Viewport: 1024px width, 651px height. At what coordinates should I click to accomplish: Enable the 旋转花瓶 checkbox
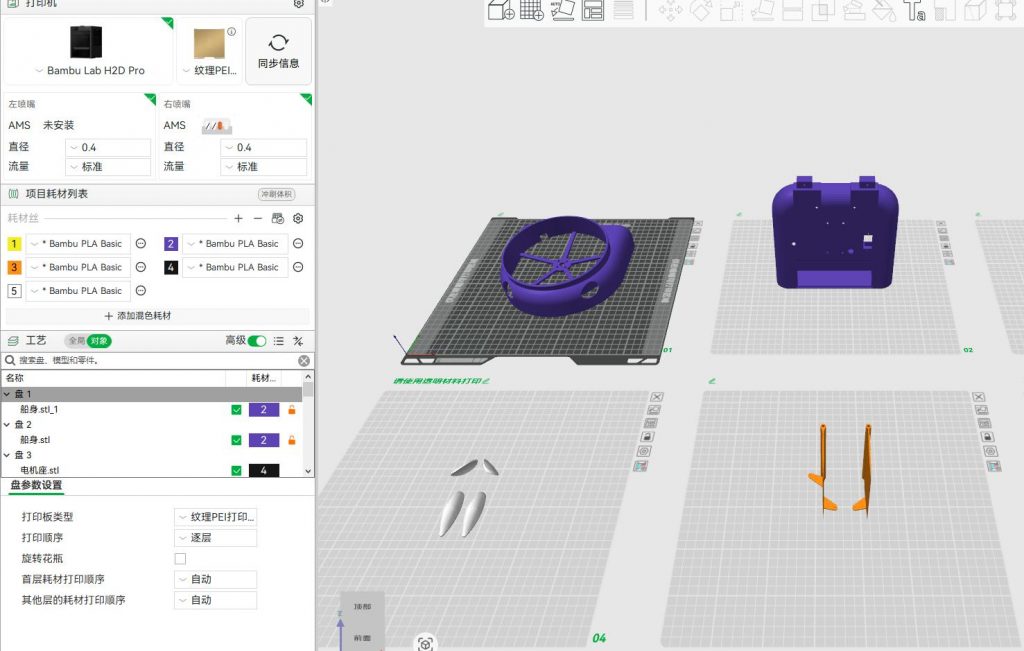coord(180,558)
